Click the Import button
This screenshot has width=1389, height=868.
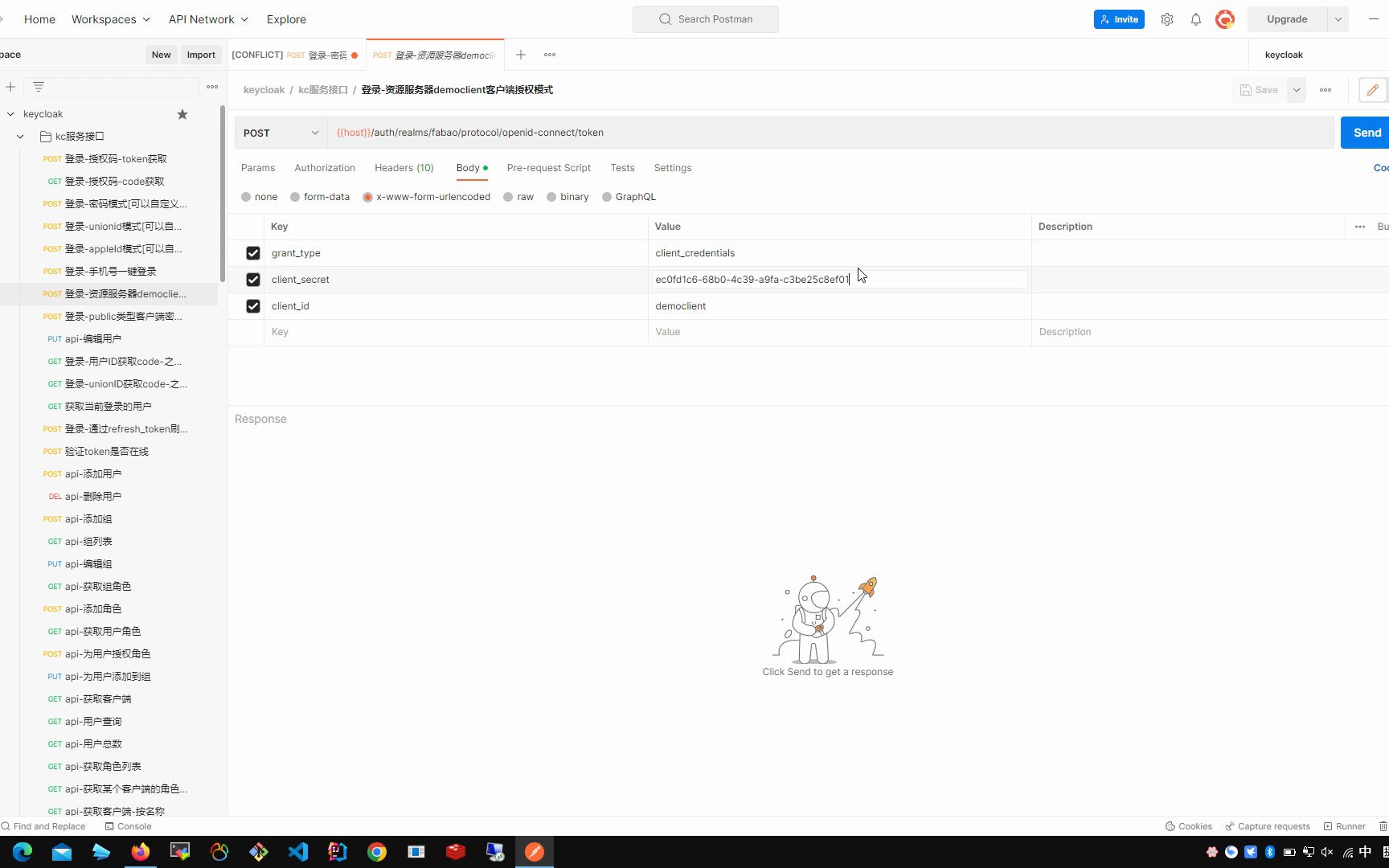click(x=201, y=55)
